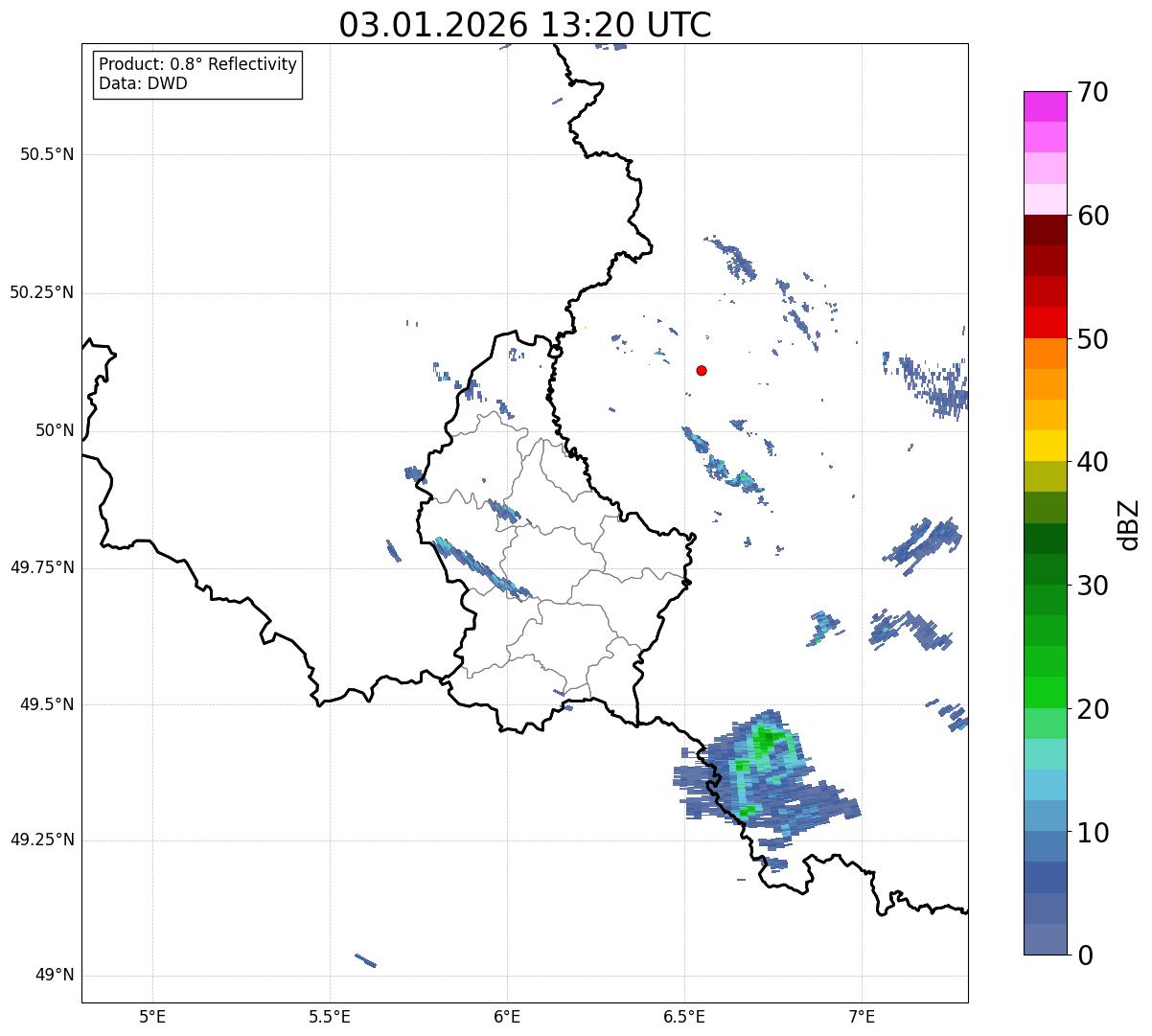Click the small echo near 49°N 5.6°E
This screenshot has height=1036, width=1152.
click(x=365, y=960)
